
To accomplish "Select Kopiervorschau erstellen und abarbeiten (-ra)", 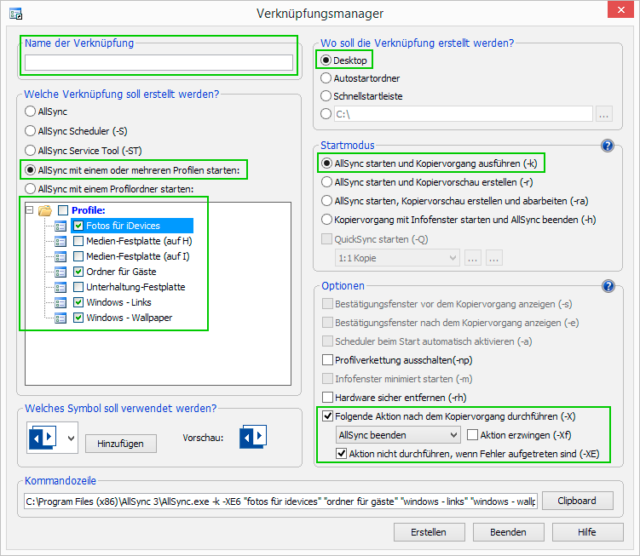I will point(327,200).
